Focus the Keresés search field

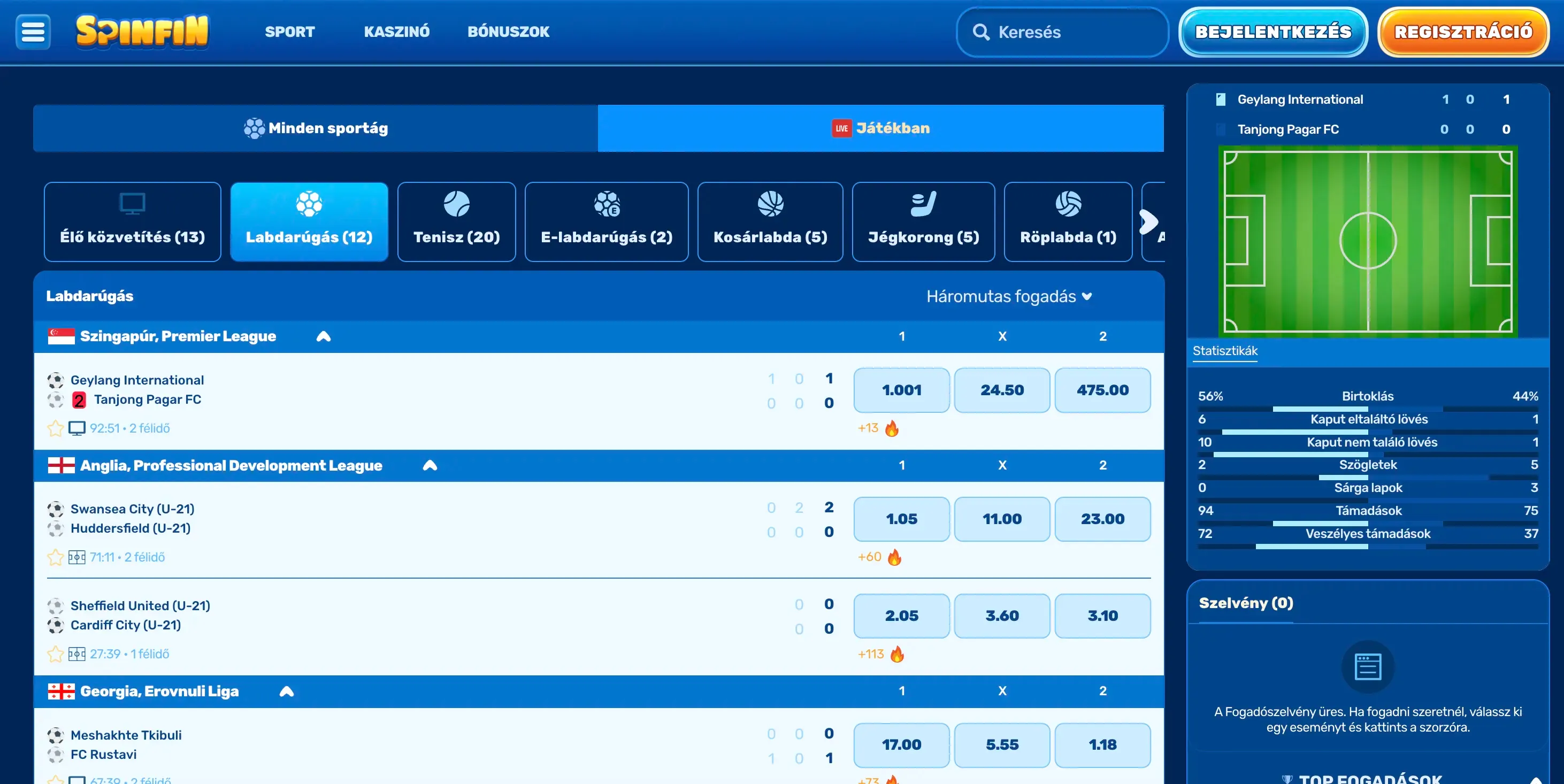click(1062, 32)
